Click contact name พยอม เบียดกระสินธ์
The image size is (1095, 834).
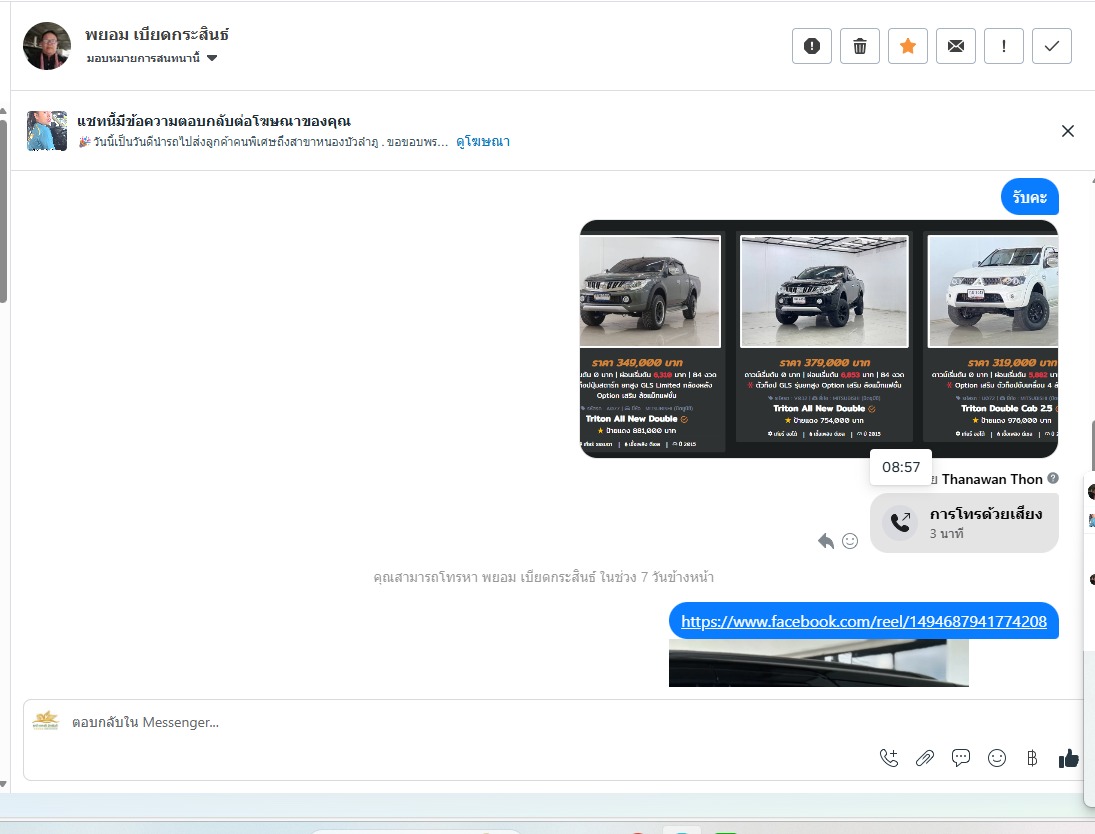[x=157, y=34]
